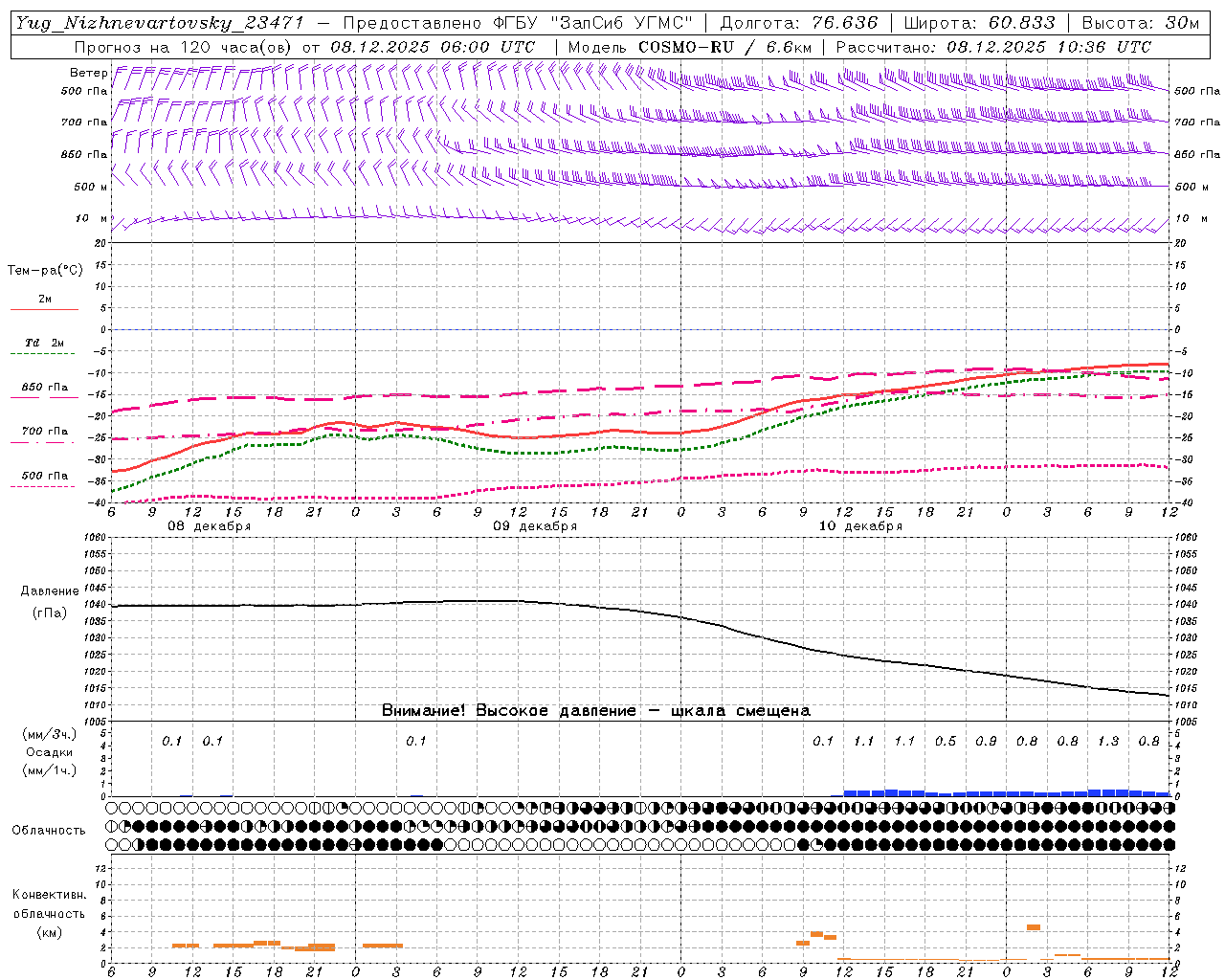Click the Тем-ра(°C) axis title
The height and width of the screenshot is (980, 1225).
(x=45, y=271)
